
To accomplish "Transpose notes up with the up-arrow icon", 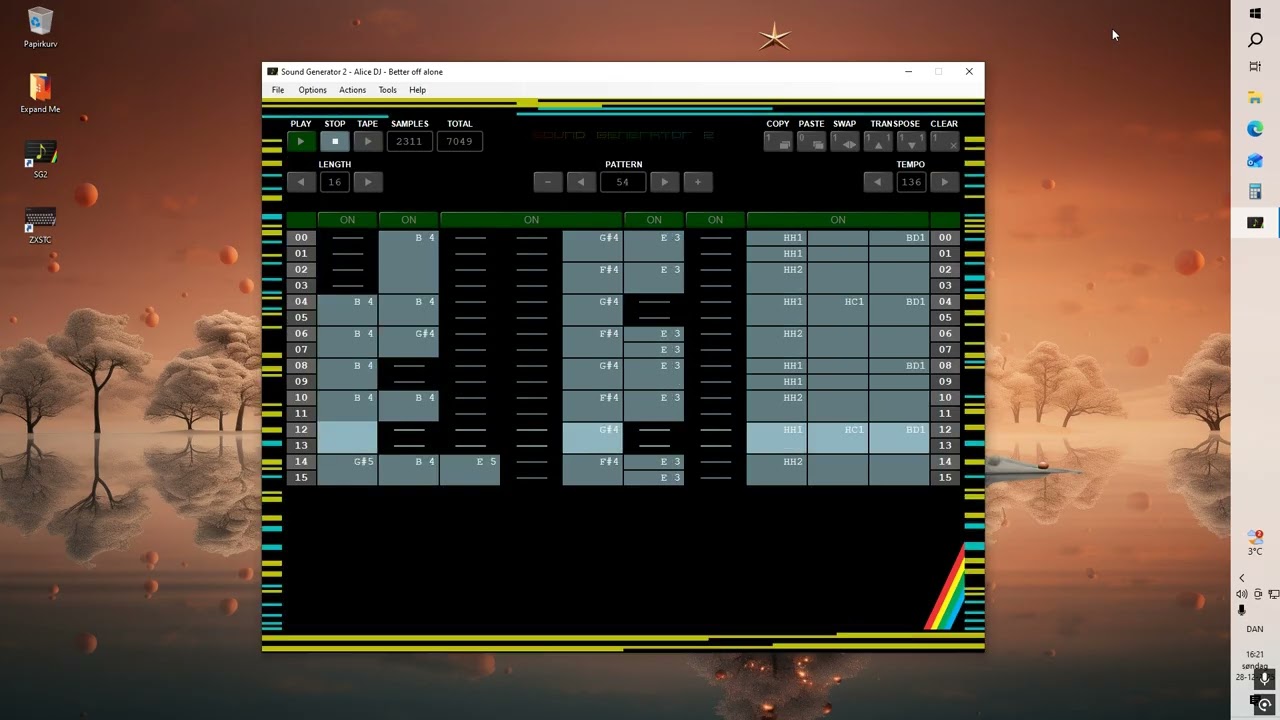I will click(x=878, y=142).
